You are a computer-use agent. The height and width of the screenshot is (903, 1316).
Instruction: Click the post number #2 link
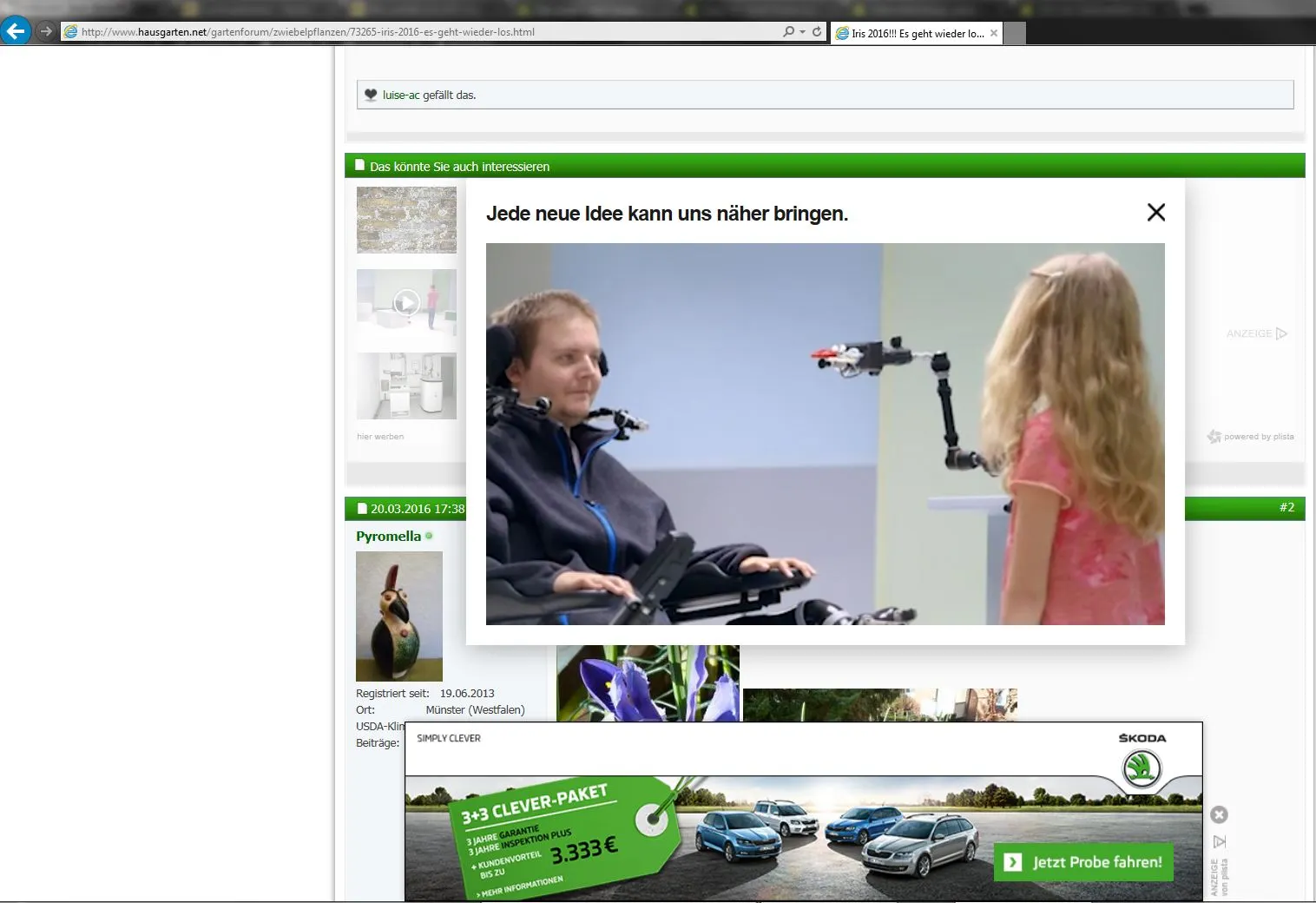click(x=1286, y=508)
